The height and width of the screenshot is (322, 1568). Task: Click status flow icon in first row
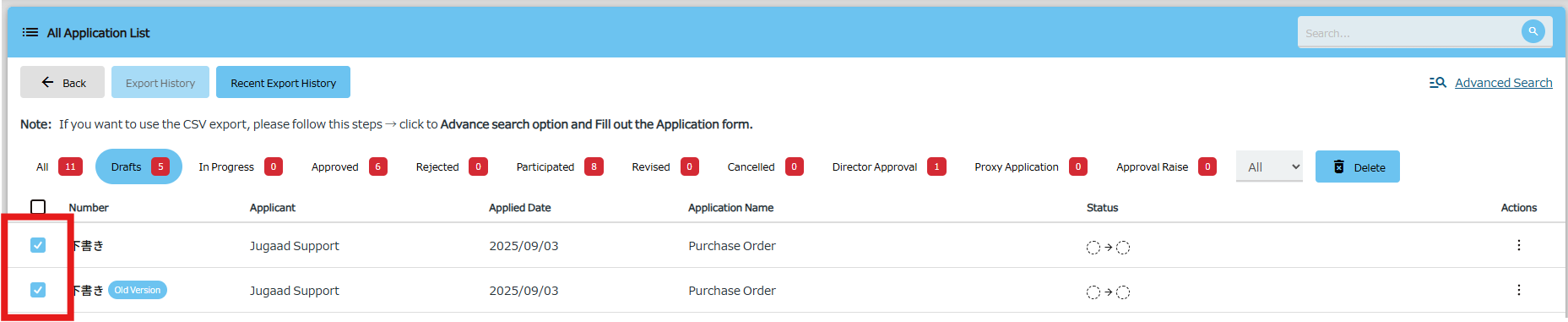[1108, 248]
